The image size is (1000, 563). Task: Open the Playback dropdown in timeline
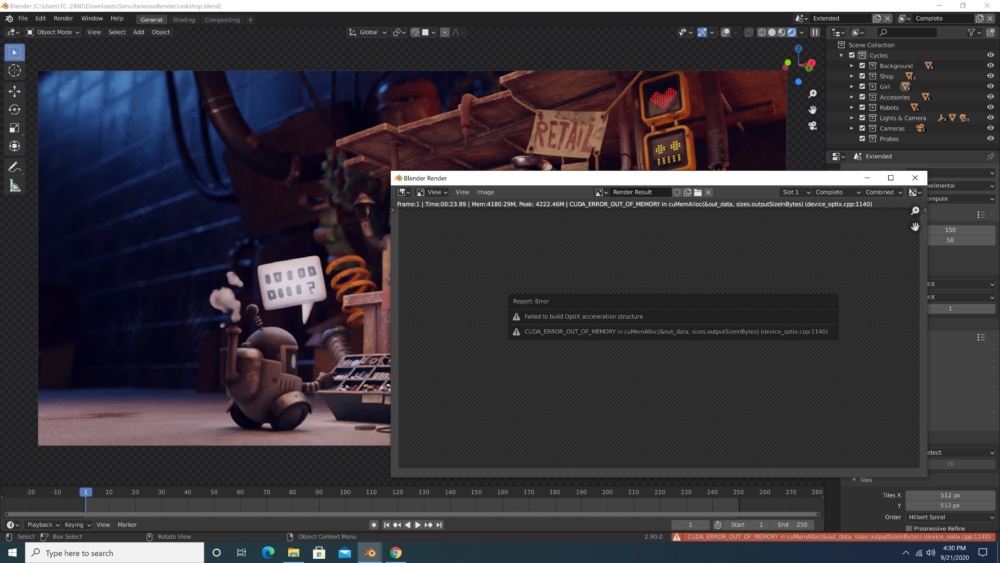pos(43,525)
